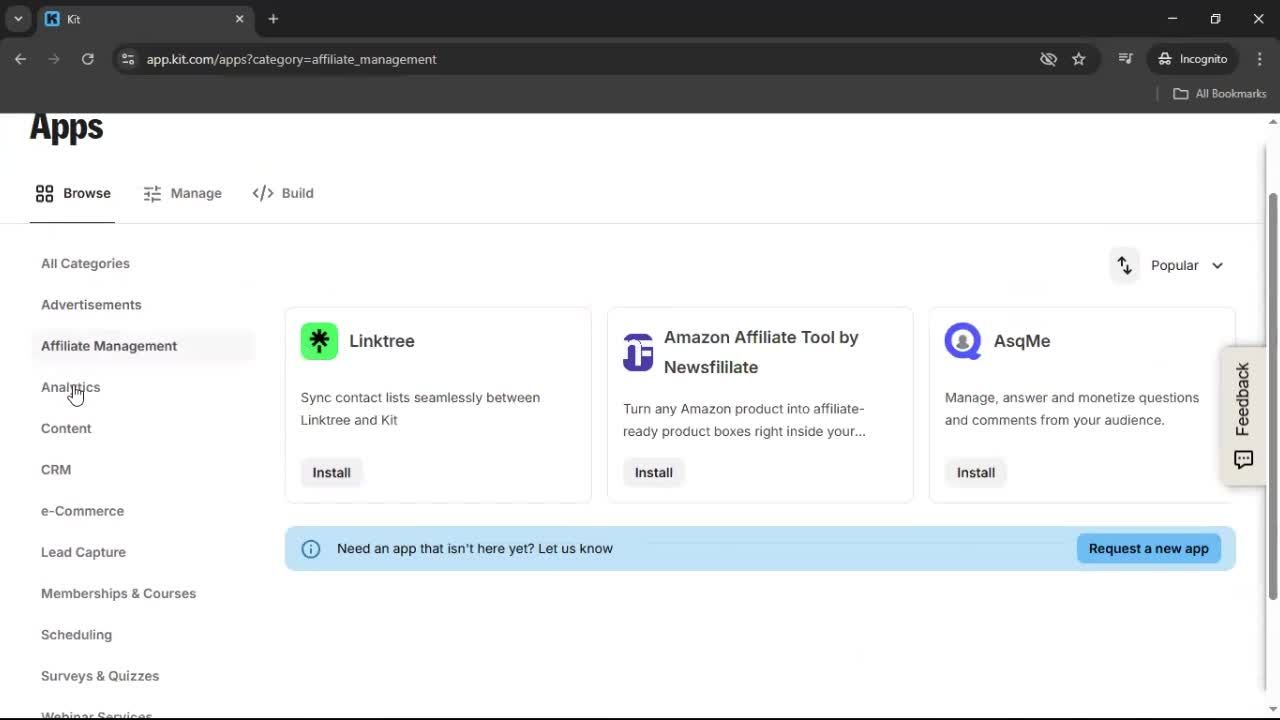Click the Linktree app icon
The width and height of the screenshot is (1280, 720).
coord(318,340)
